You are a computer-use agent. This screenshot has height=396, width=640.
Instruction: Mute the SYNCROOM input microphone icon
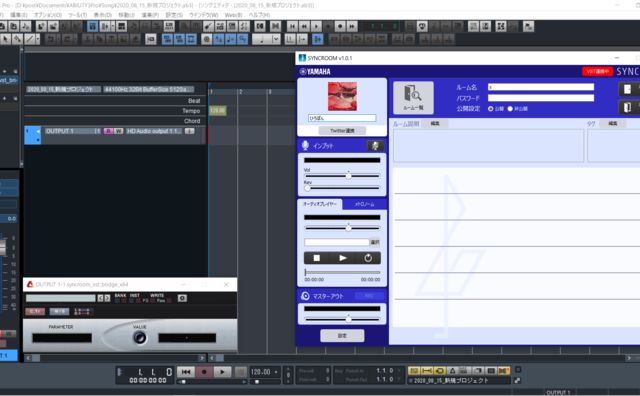pos(375,146)
